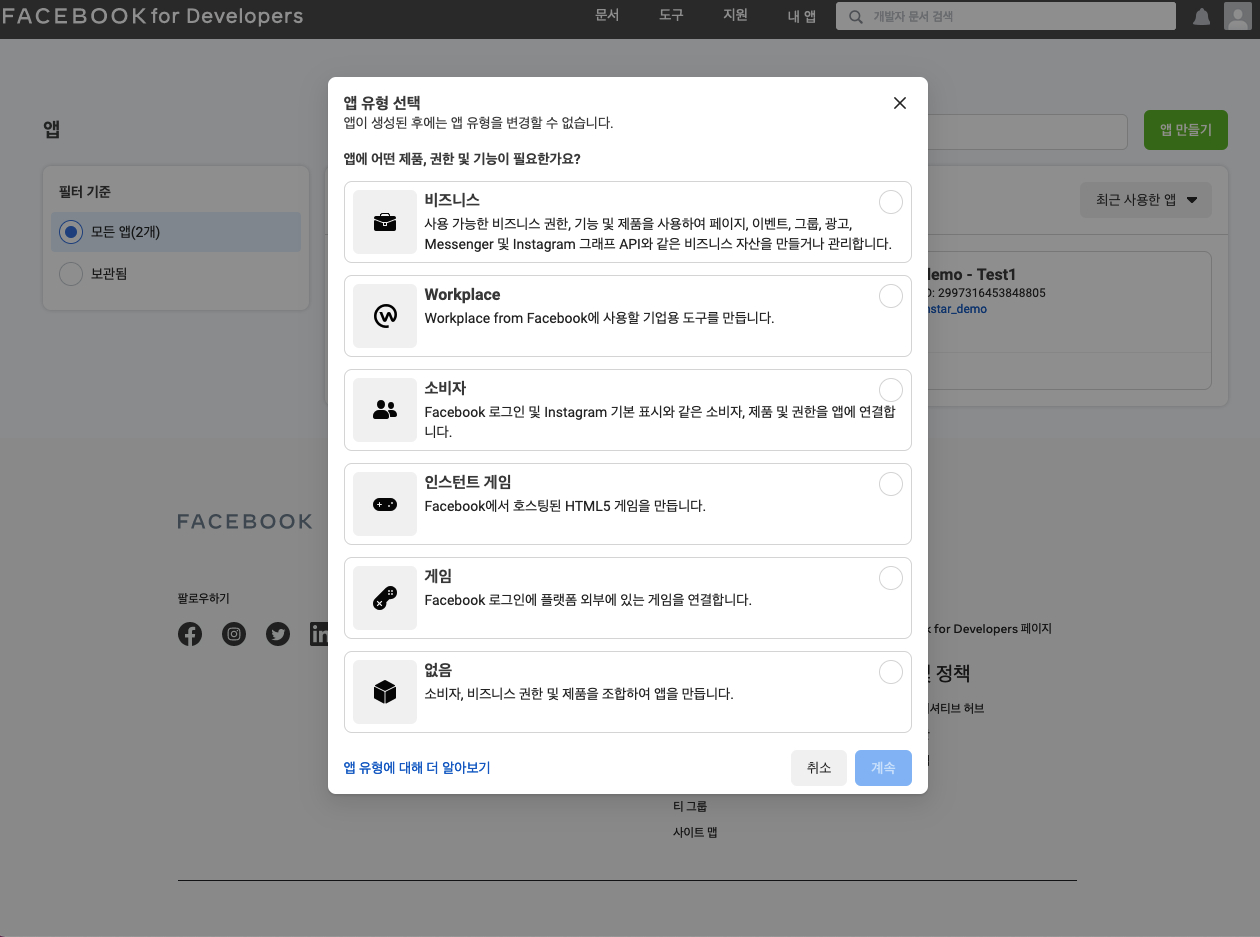Select the 없음 radio button
This screenshot has height=937, width=1260.
(x=890, y=672)
